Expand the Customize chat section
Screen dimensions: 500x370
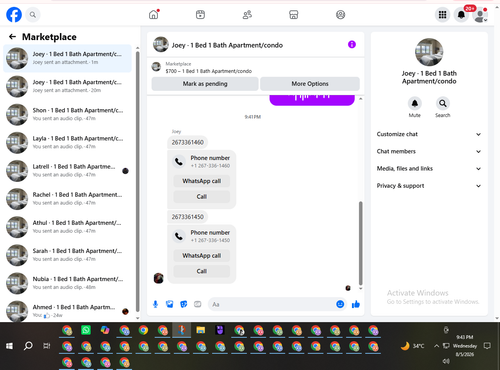tap(429, 134)
